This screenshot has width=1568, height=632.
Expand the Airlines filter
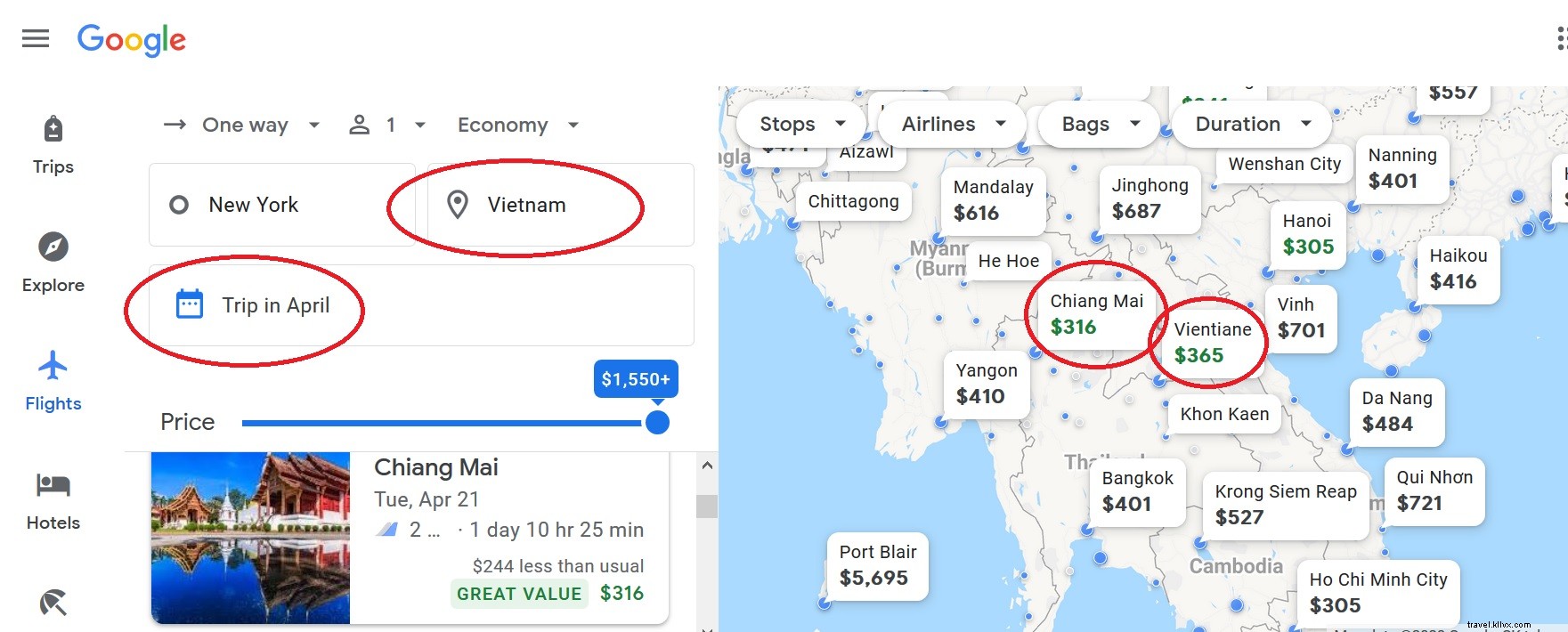[950, 124]
